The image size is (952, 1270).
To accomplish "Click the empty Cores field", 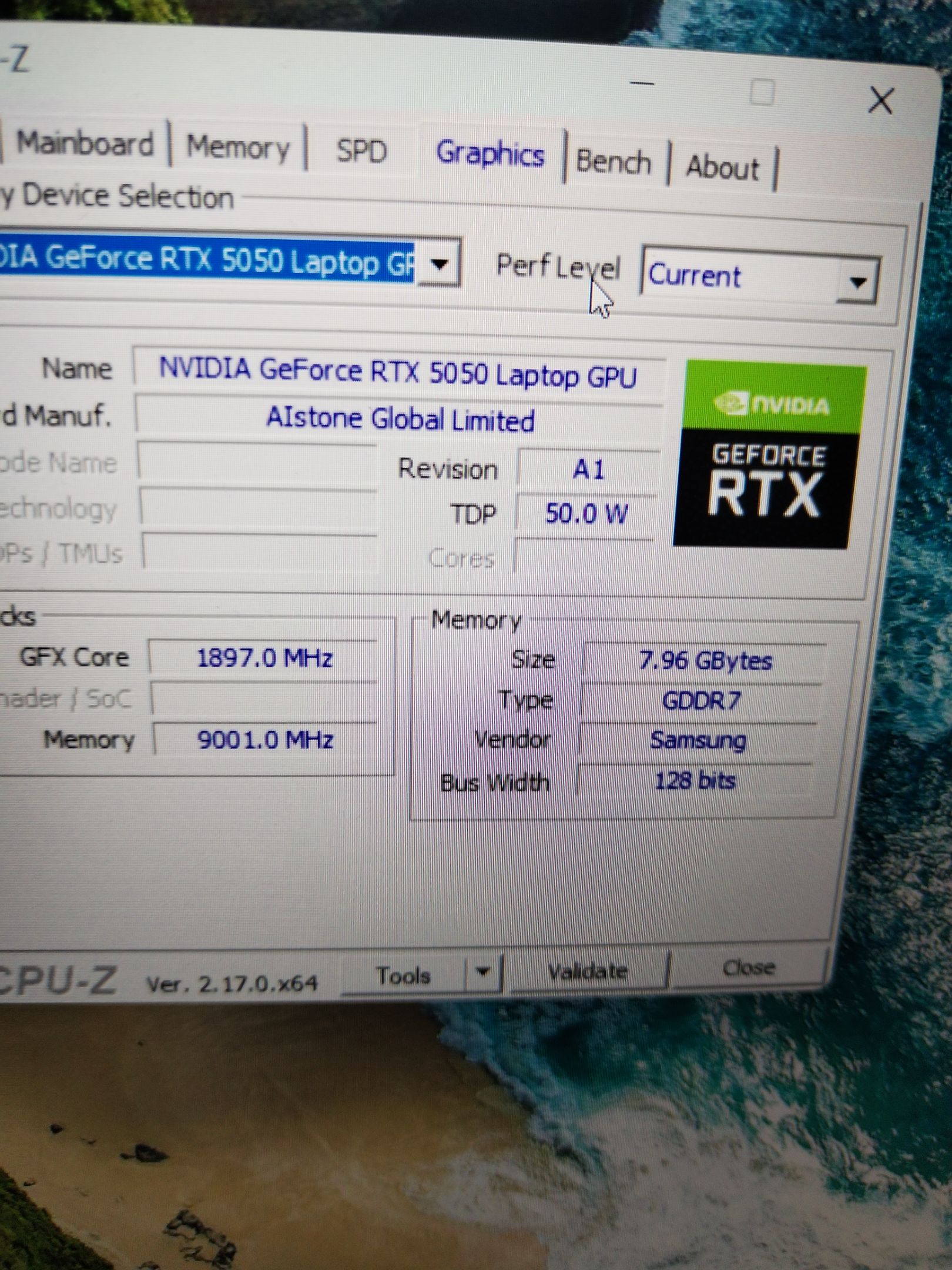I will pyautogui.click(x=584, y=556).
